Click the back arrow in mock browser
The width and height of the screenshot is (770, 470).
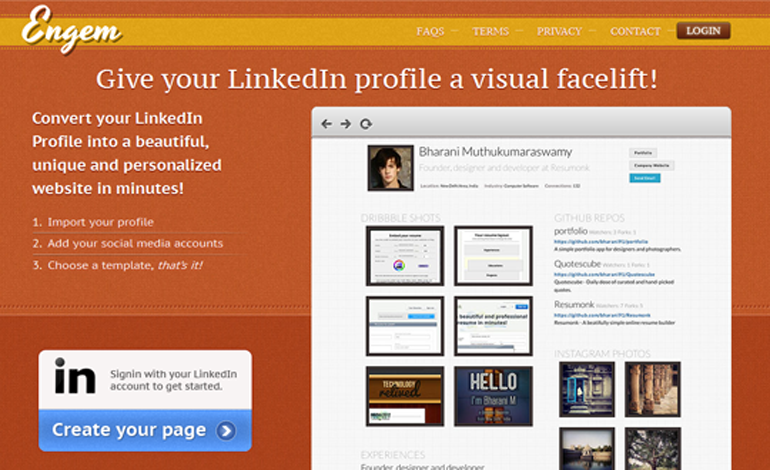pos(327,124)
